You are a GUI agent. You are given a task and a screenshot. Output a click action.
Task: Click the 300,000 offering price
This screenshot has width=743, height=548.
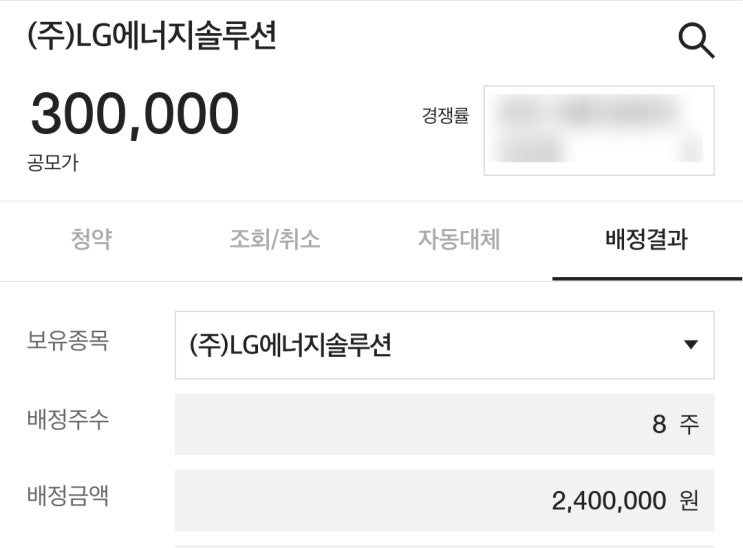pos(135,114)
